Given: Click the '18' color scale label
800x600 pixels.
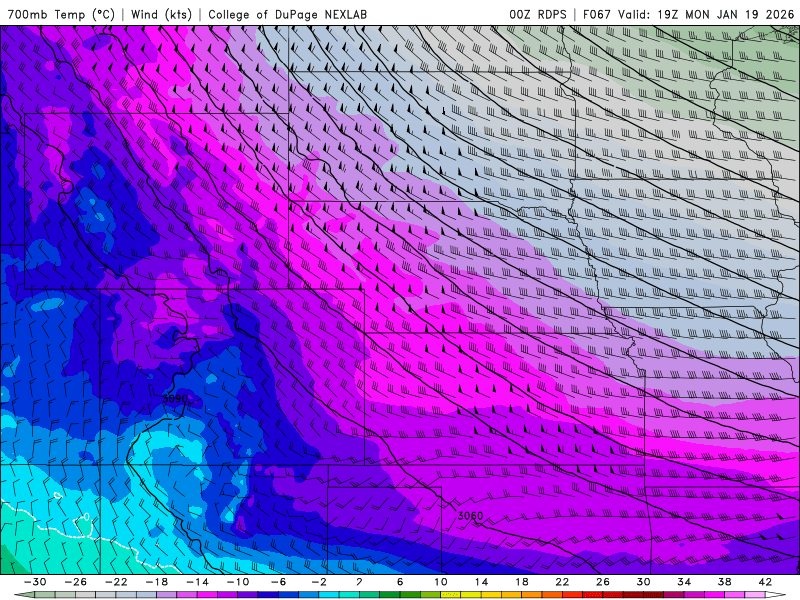Looking at the screenshot, I should [521, 582].
